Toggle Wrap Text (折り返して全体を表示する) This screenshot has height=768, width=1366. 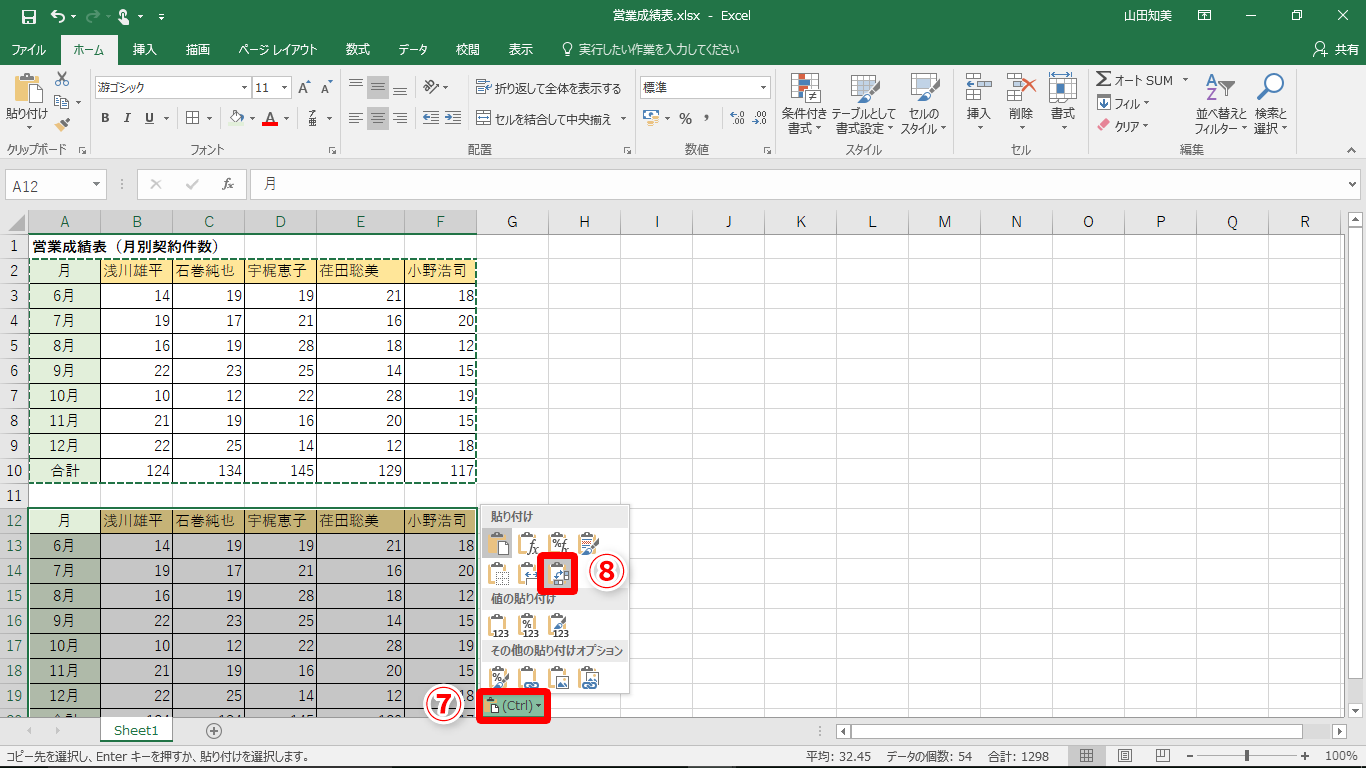[549, 88]
